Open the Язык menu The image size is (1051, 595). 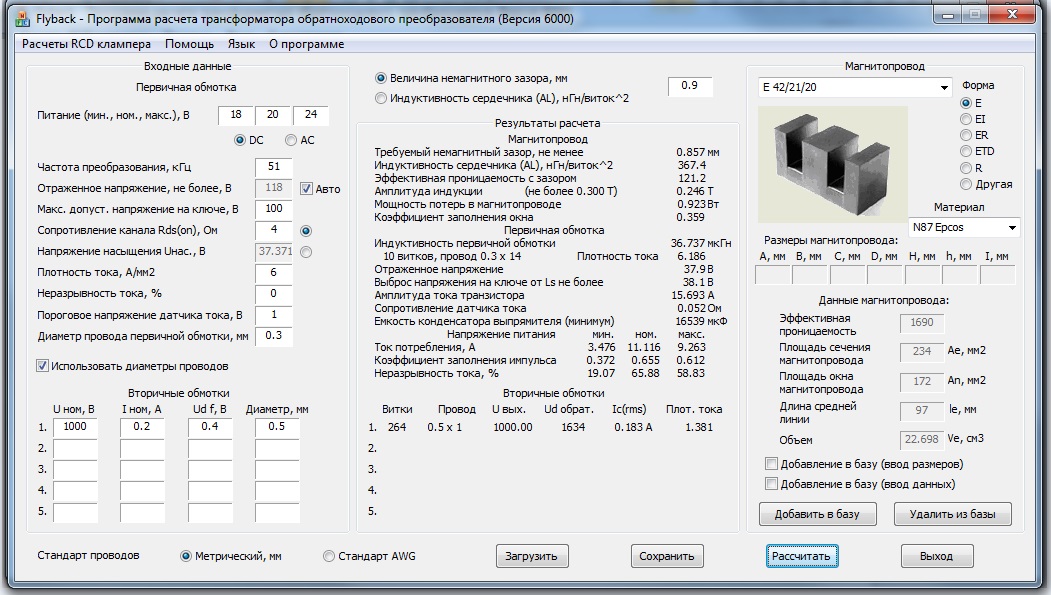241,44
